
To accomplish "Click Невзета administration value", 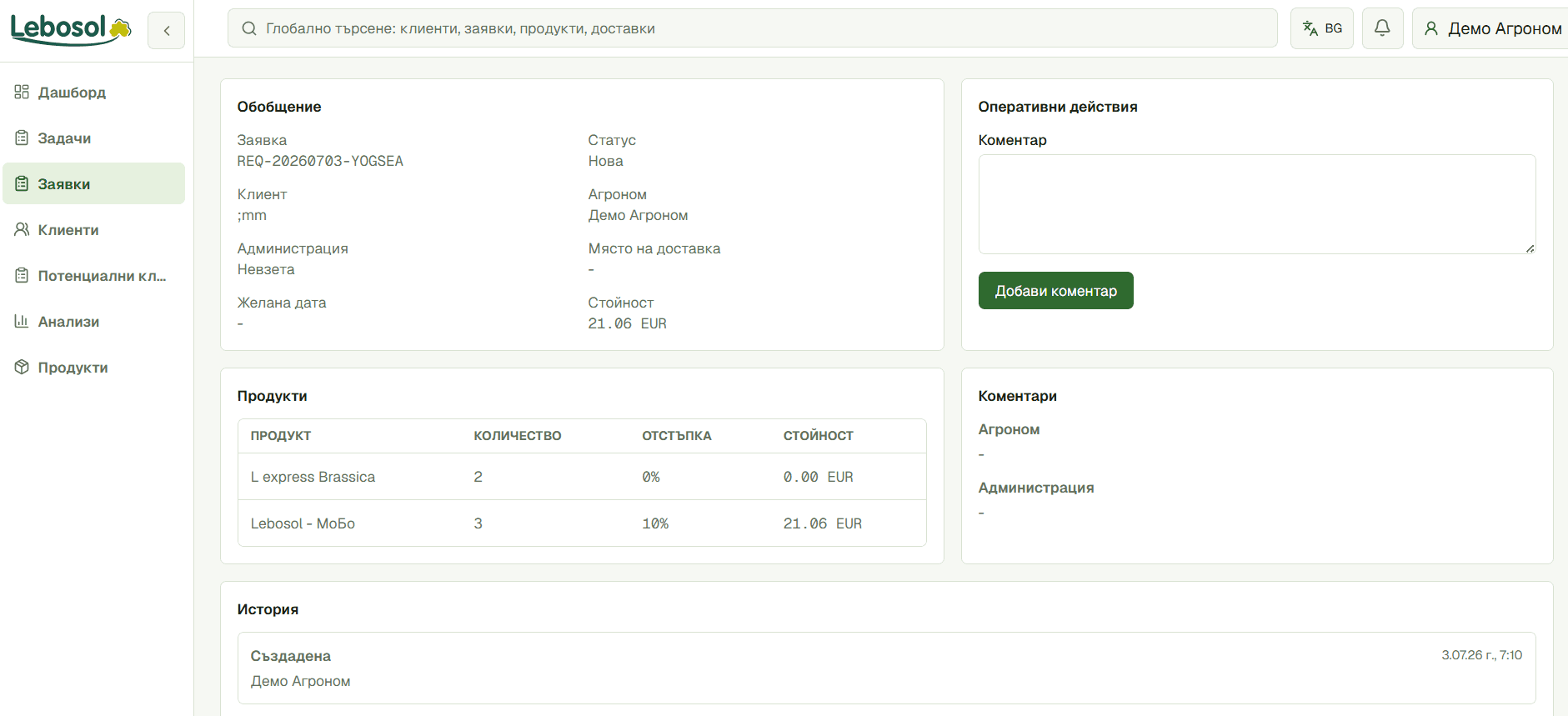I will point(266,269).
